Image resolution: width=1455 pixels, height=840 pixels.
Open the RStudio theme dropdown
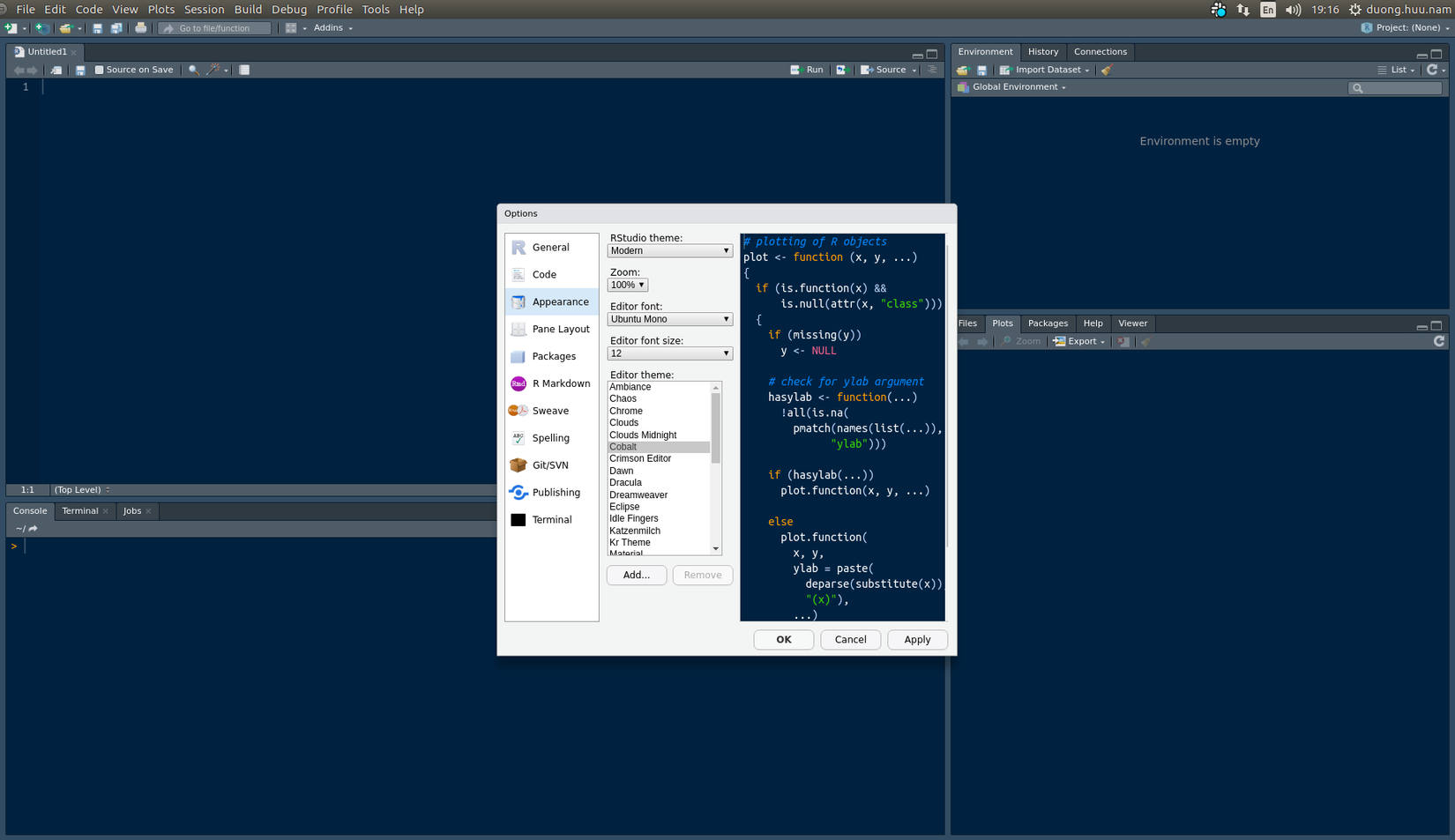tap(669, 250)
